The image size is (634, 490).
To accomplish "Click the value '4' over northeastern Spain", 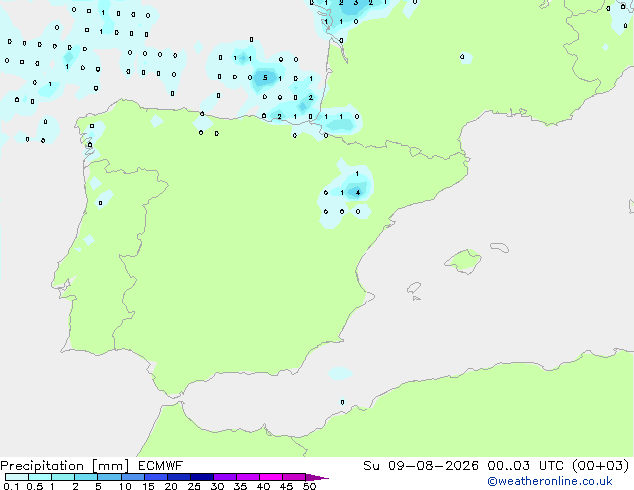I will coord(357,193).
